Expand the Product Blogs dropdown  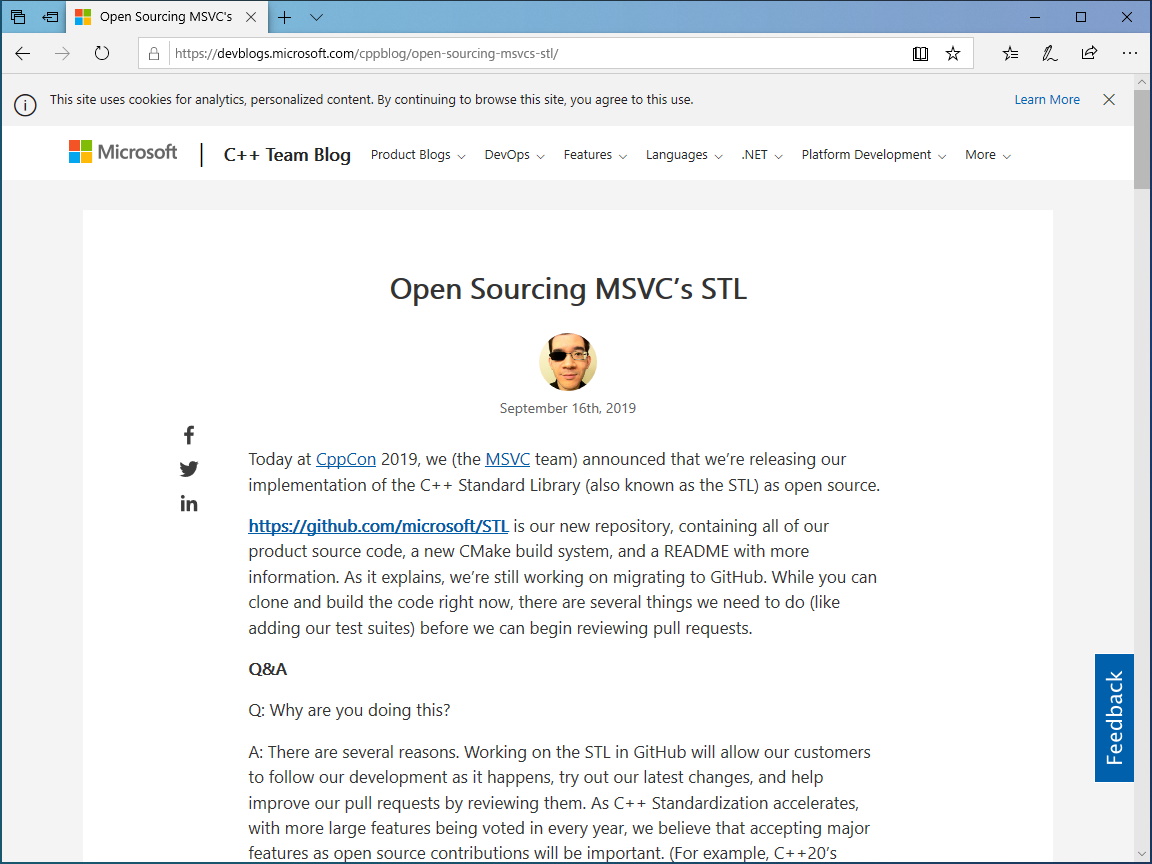click(417, 155)
